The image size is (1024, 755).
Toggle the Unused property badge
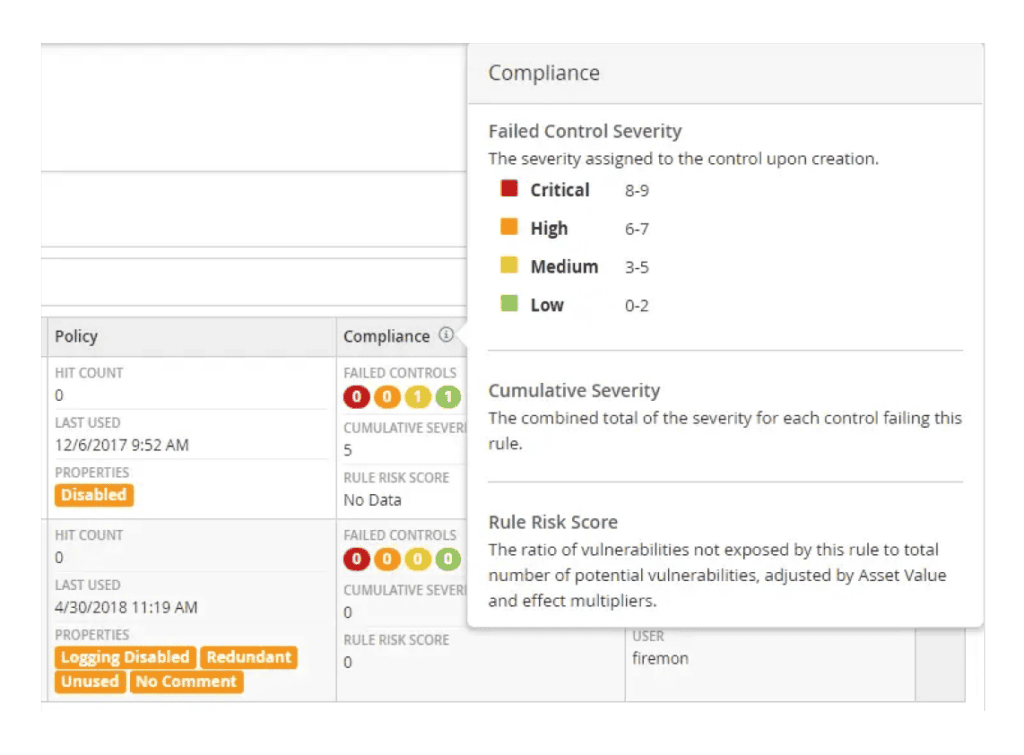(x=89, y=681)
